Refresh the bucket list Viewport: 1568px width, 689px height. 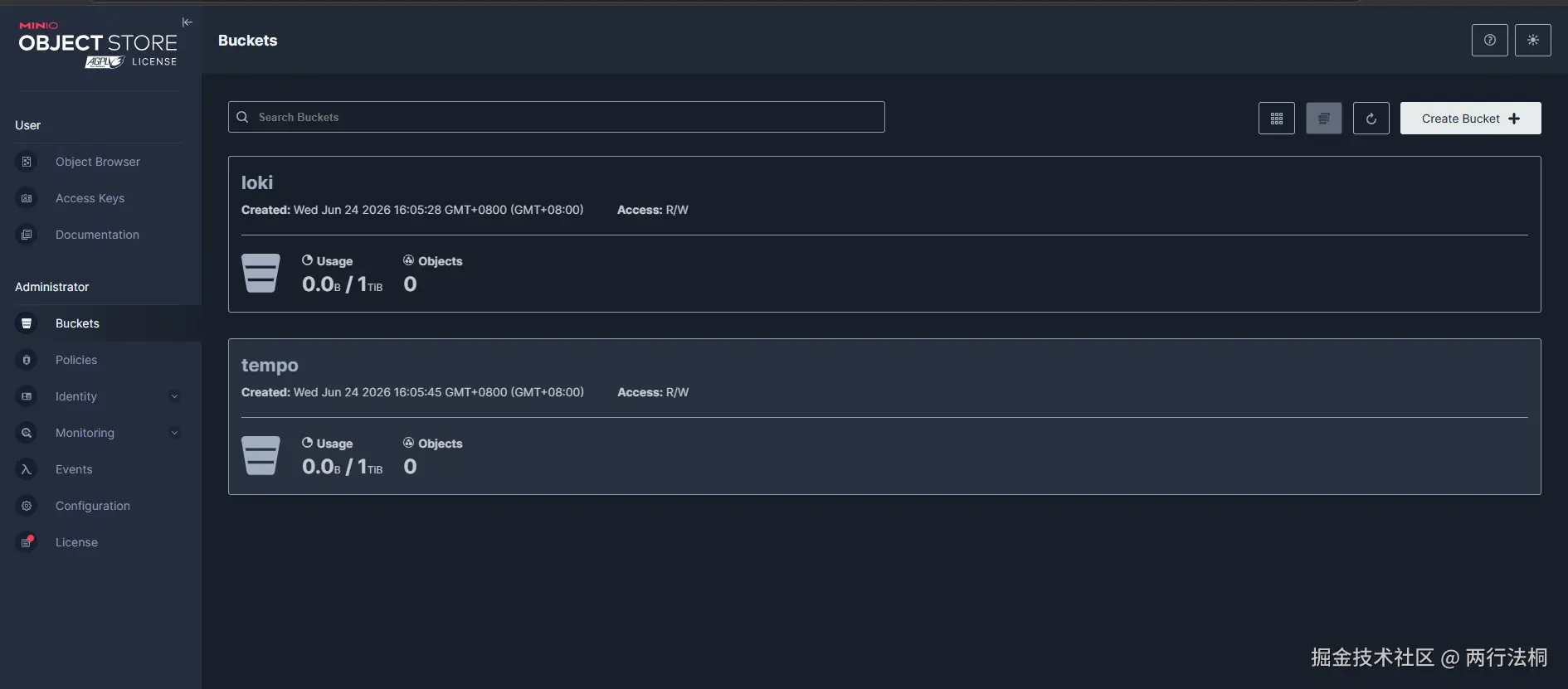click(x=1371, y=119)
